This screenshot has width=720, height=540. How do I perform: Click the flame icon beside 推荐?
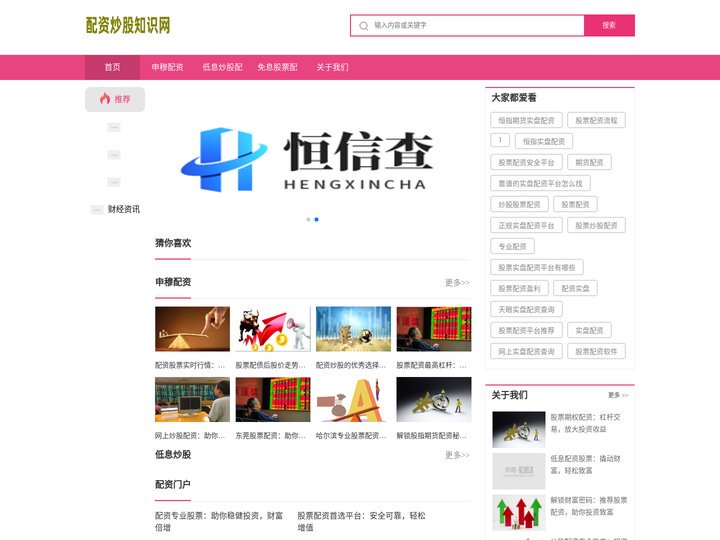105,98
